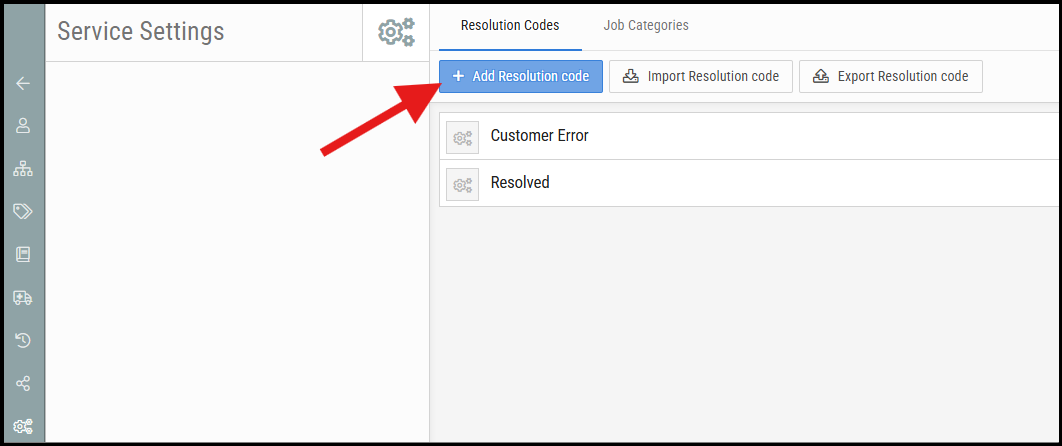Click Import Resolution code button

pos(700,76)
